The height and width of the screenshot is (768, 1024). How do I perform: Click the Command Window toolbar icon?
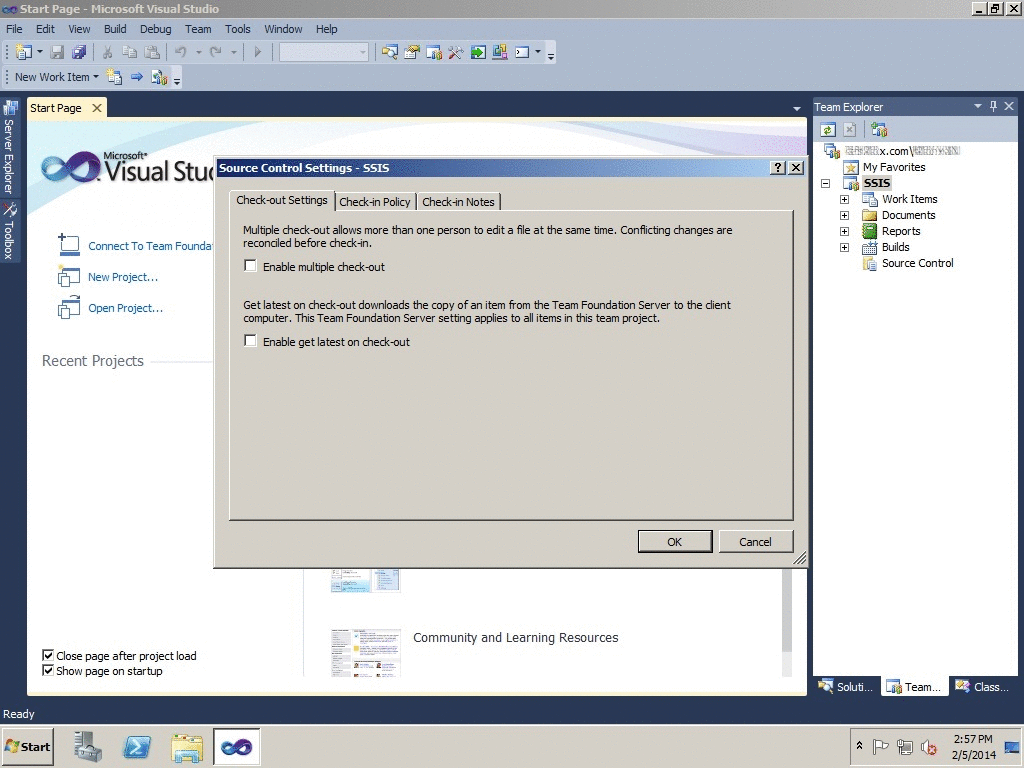click(x=522, y=52)
